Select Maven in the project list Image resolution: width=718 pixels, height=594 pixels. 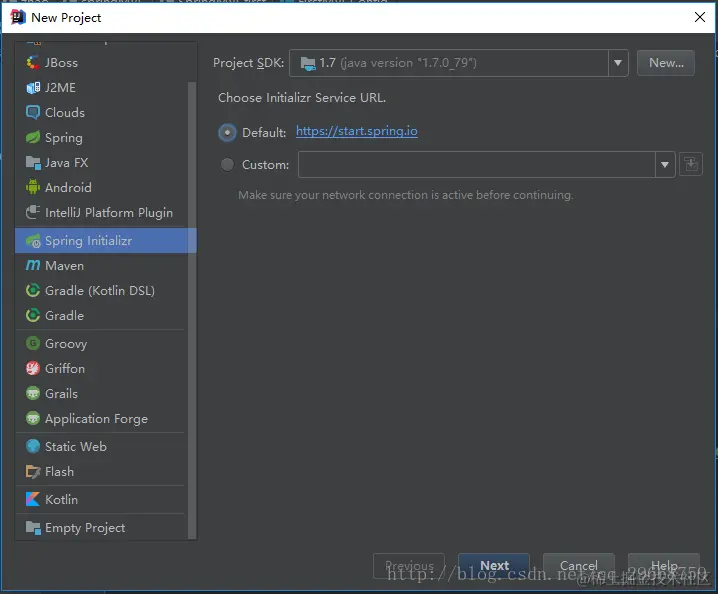[x=102, y=266]
